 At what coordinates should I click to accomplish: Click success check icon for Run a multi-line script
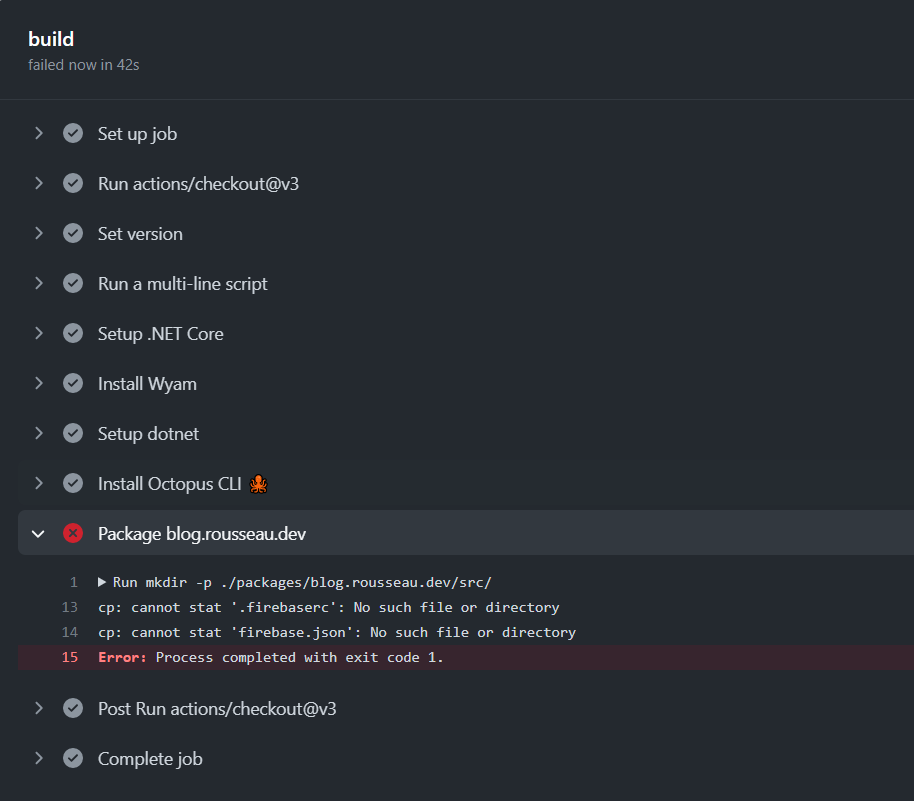click(73, 284)
